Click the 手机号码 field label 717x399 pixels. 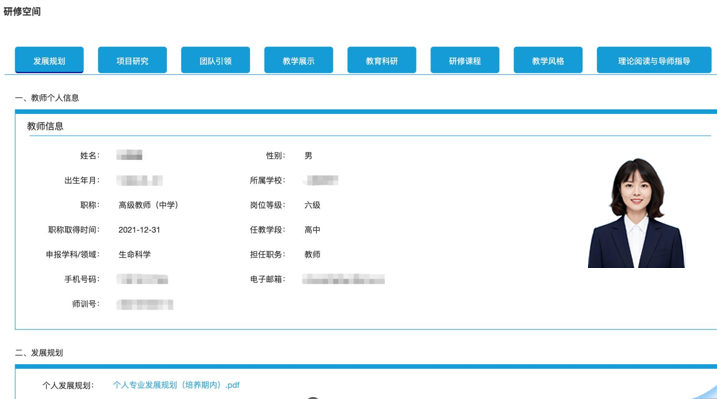(x=82, y=279)
